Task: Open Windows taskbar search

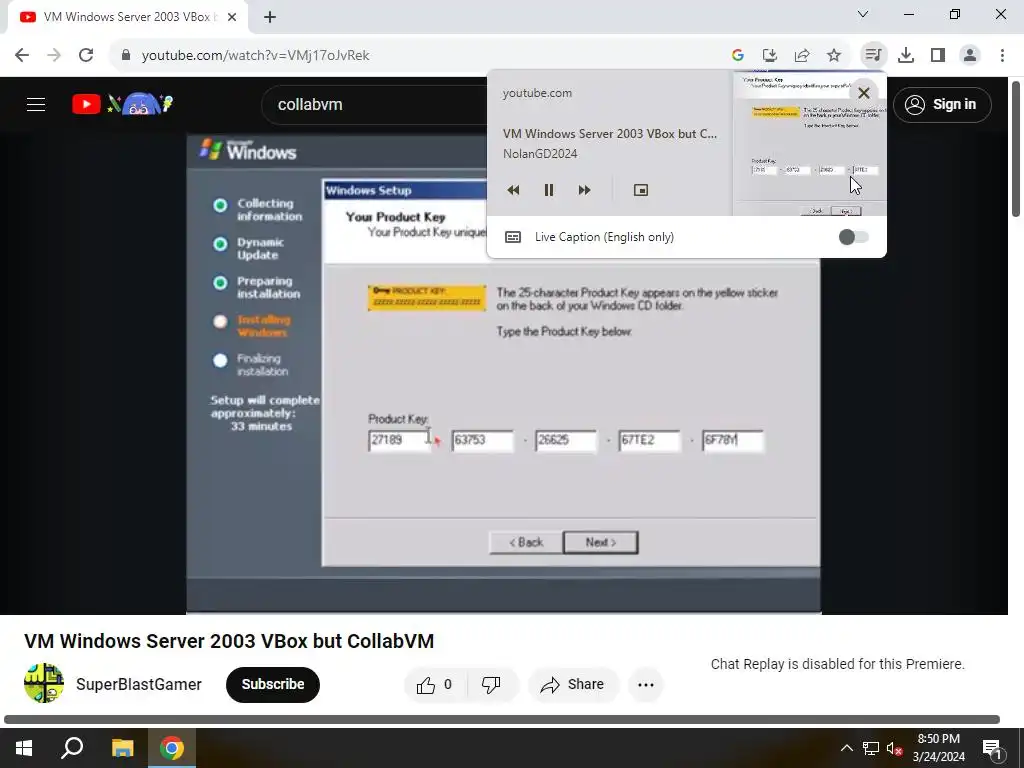Action: (x=72, y=748)
